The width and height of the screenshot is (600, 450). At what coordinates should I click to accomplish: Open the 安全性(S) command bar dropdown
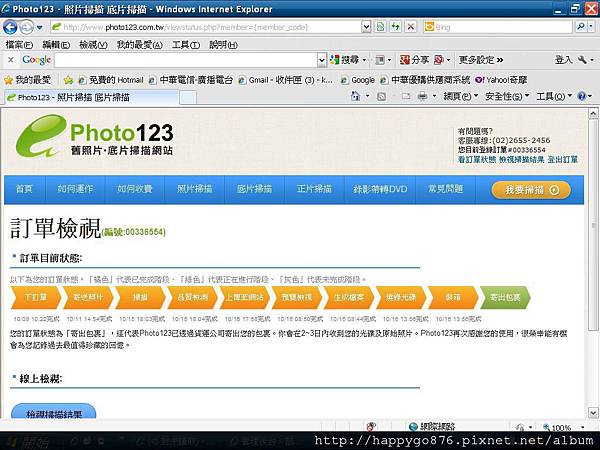click(507, 96)
